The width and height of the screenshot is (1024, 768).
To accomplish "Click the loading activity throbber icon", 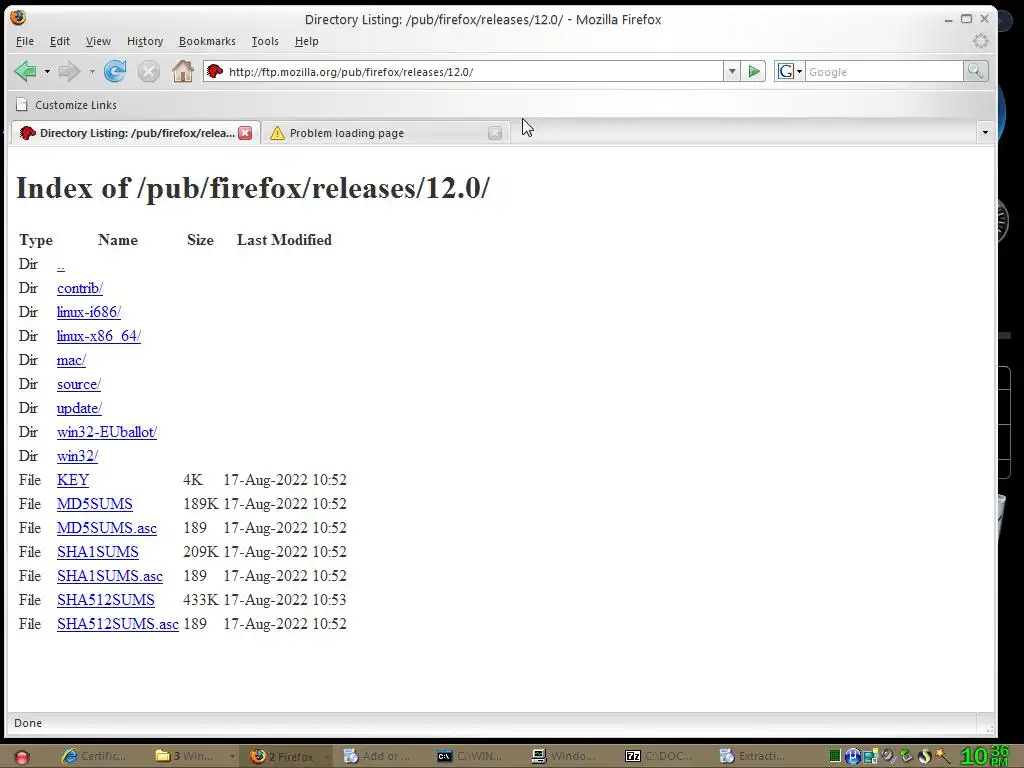I will click(x=980, y=41).
